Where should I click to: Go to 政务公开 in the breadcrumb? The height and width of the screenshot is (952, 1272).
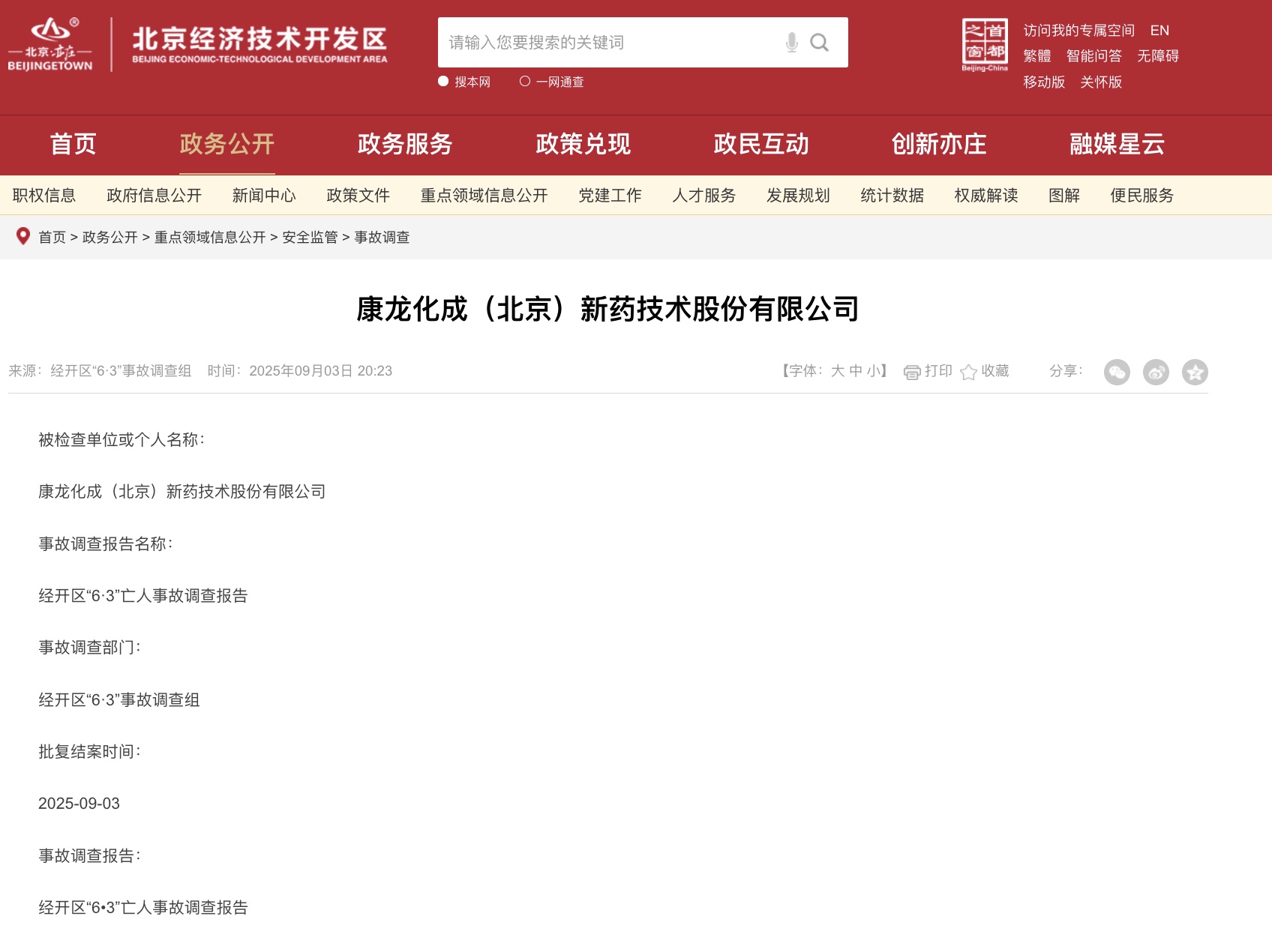[x=110, y=238]
